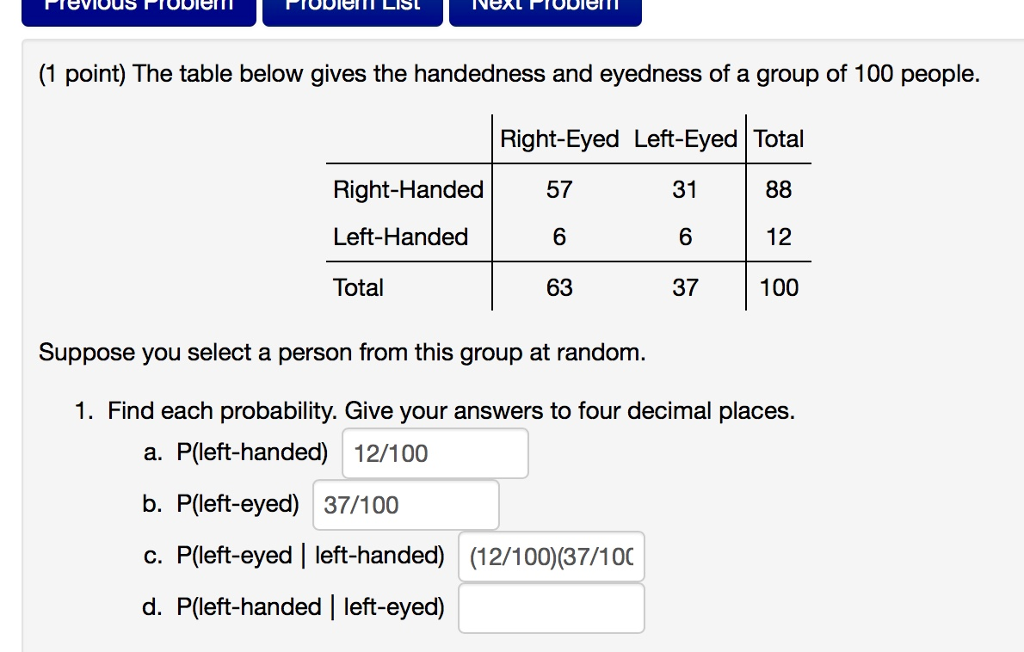Screen dimensions: 1024x652
Task: Select the P(left-eyed) answer box
Action: click(x=405, y=504)
